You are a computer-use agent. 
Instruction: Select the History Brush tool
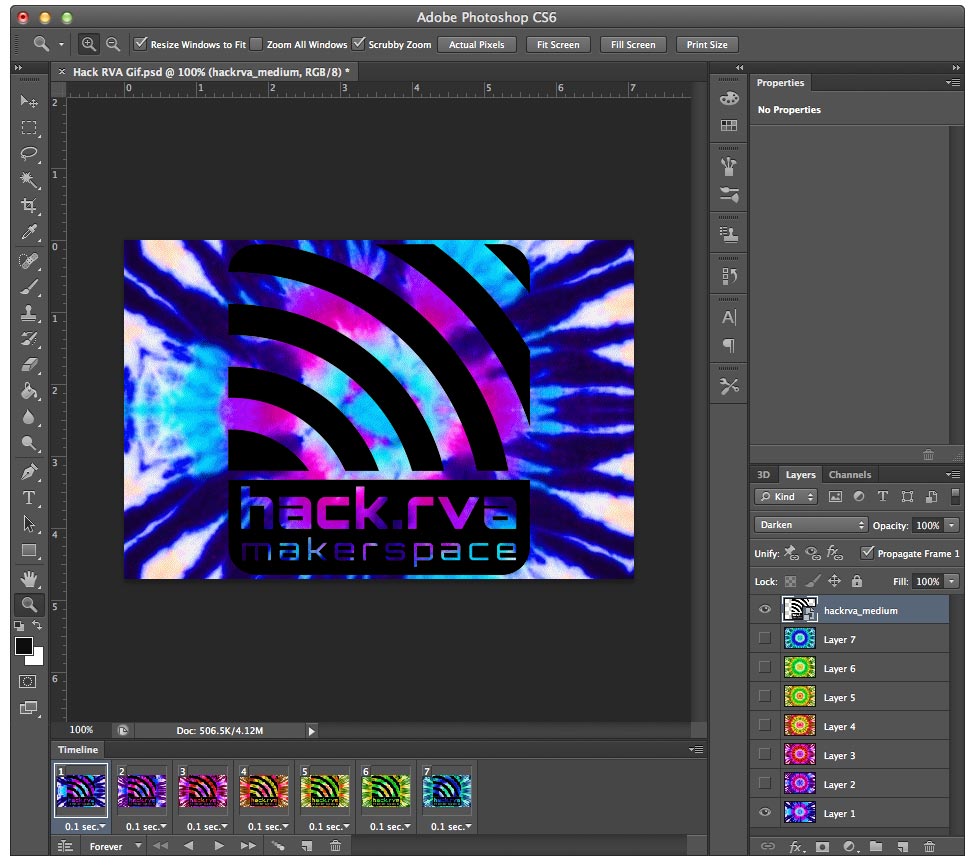point(29,339)
